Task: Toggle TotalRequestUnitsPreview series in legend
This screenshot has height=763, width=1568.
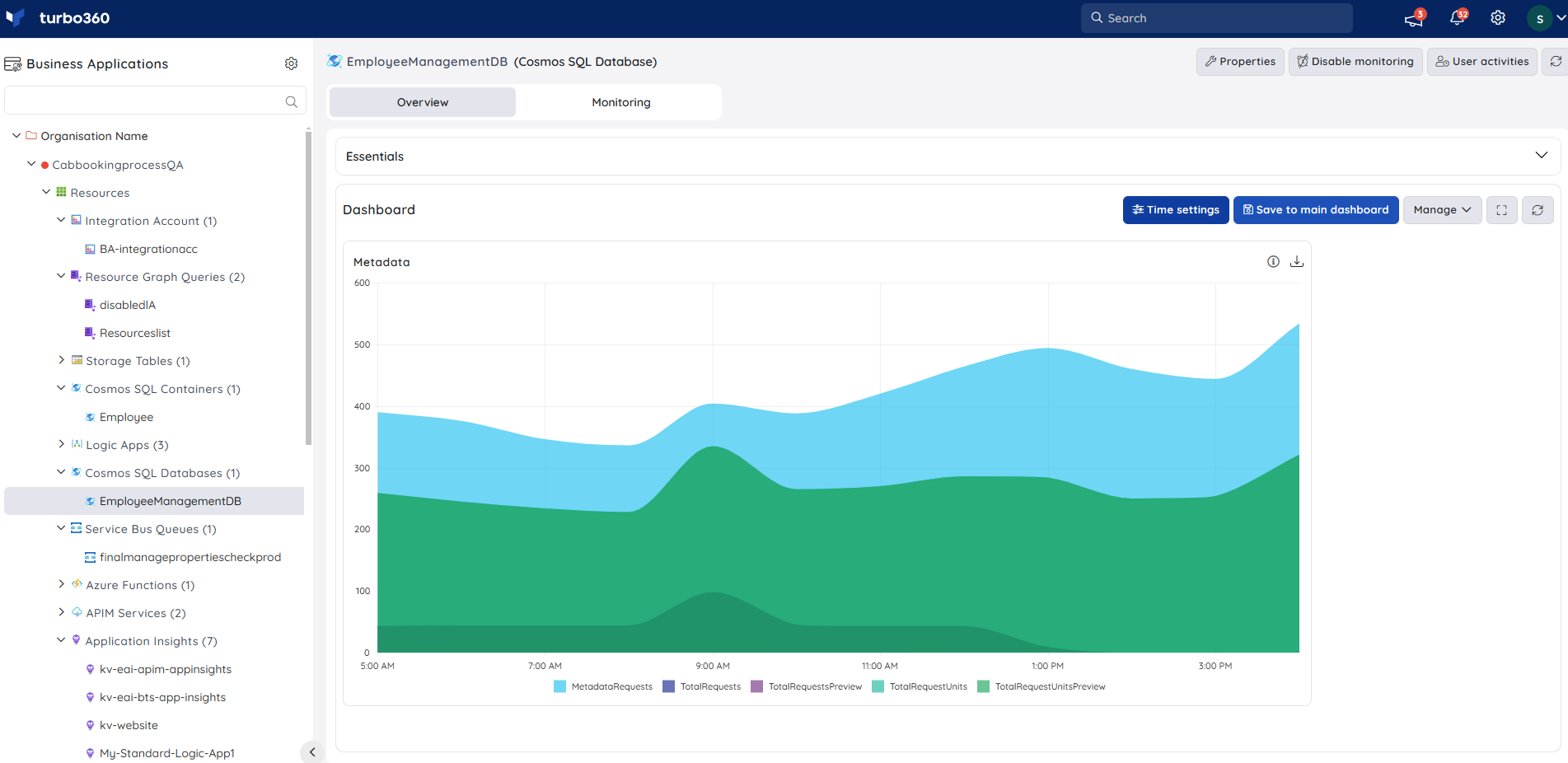Action: [x=1041, y=686]
